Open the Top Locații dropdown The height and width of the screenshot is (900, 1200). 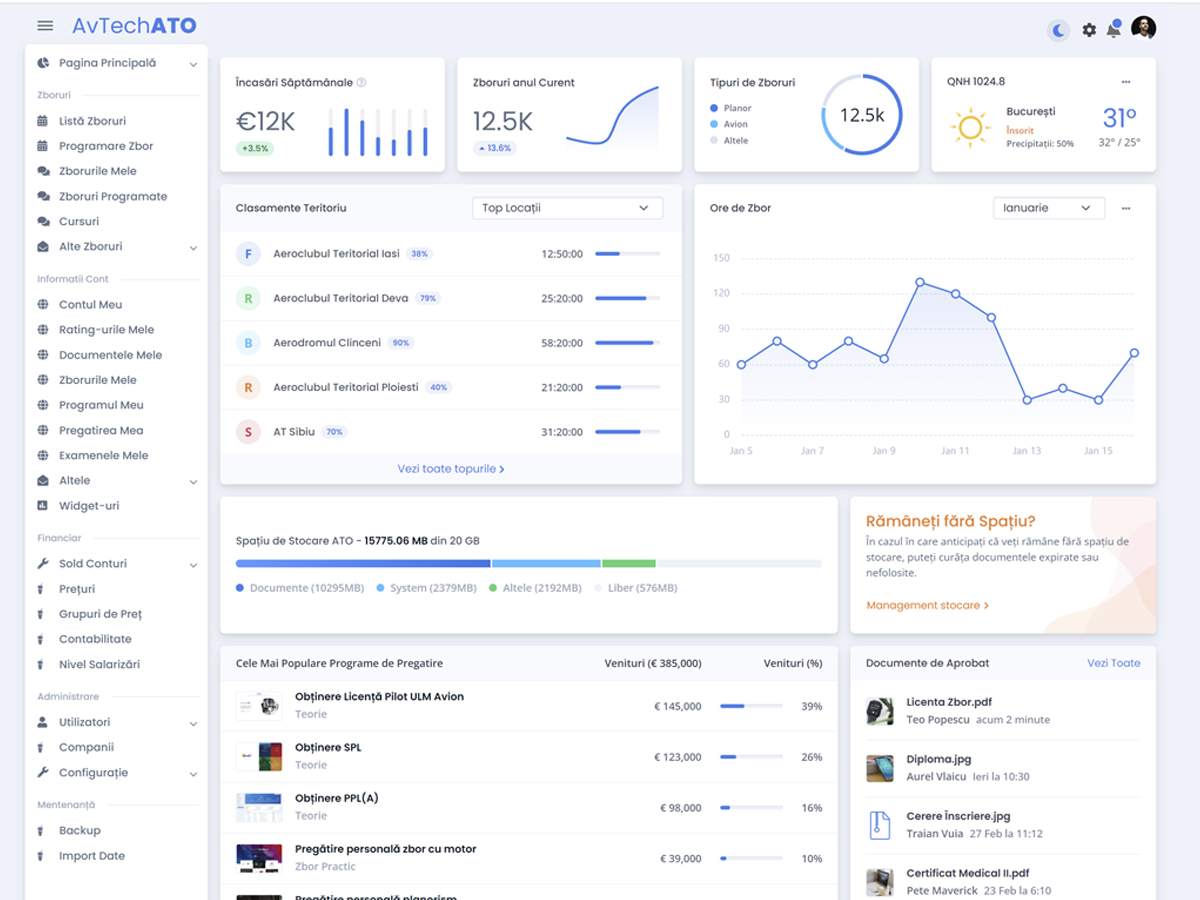click(x=566, y=208)
